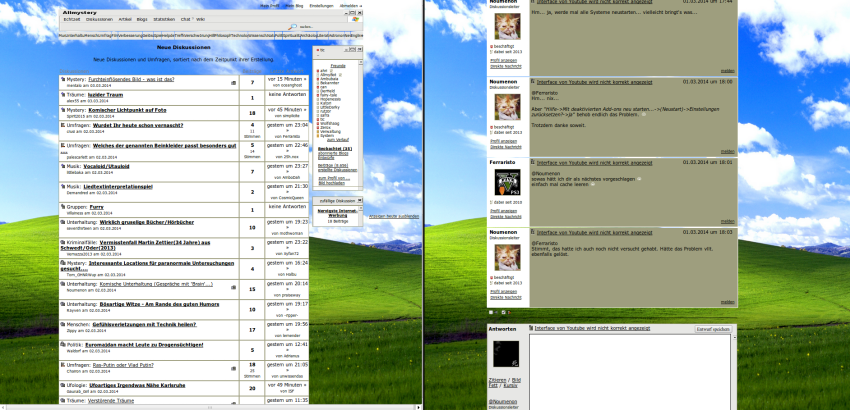Click the small page icon at end of 'Furchteinflössendes Bild' row
Screen dimensions: 850x410
coord(234,83)
